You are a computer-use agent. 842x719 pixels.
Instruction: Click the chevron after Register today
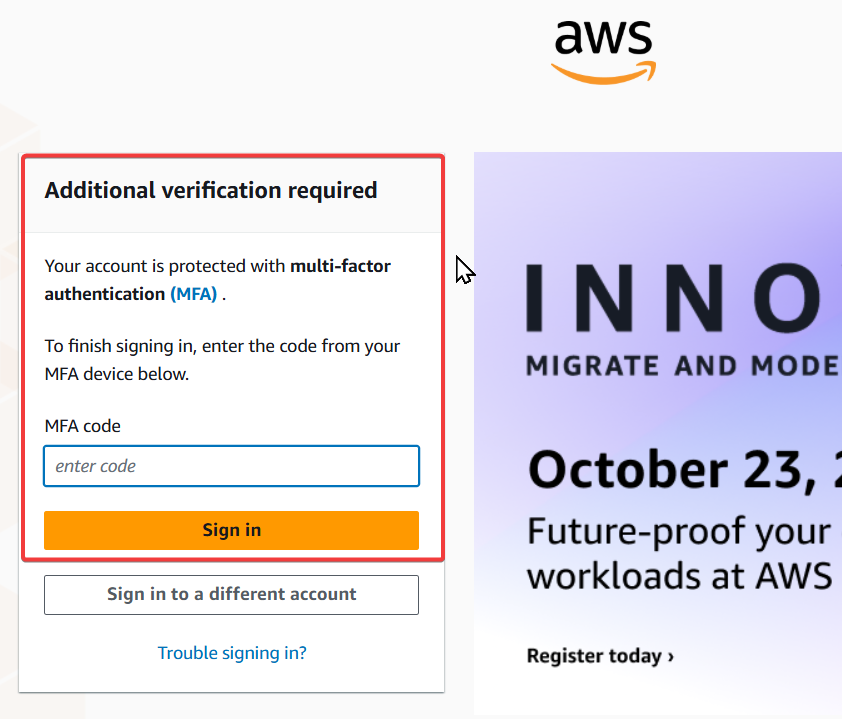[670, 657]
